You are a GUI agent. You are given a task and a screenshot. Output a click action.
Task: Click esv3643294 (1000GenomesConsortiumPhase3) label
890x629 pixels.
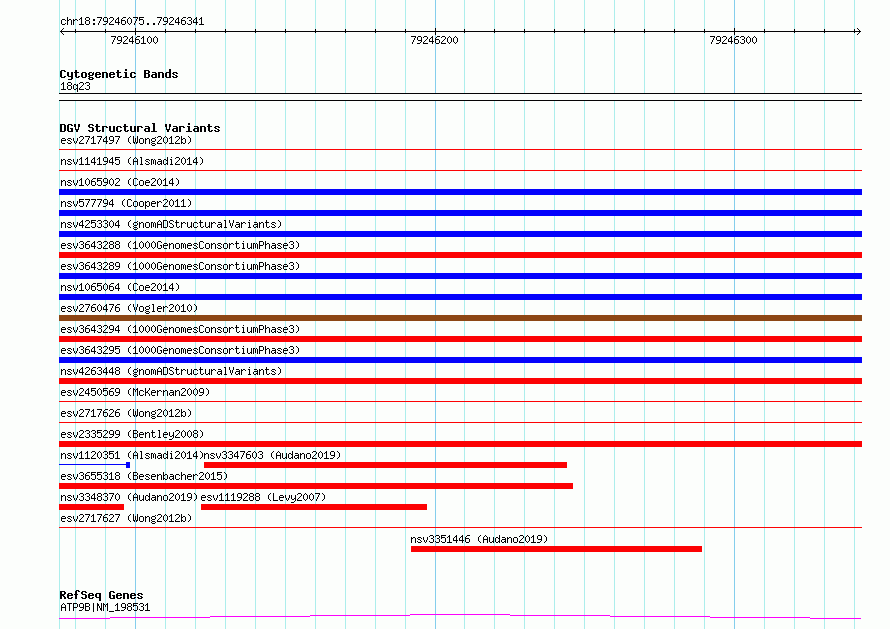click(x=180, y=329)
